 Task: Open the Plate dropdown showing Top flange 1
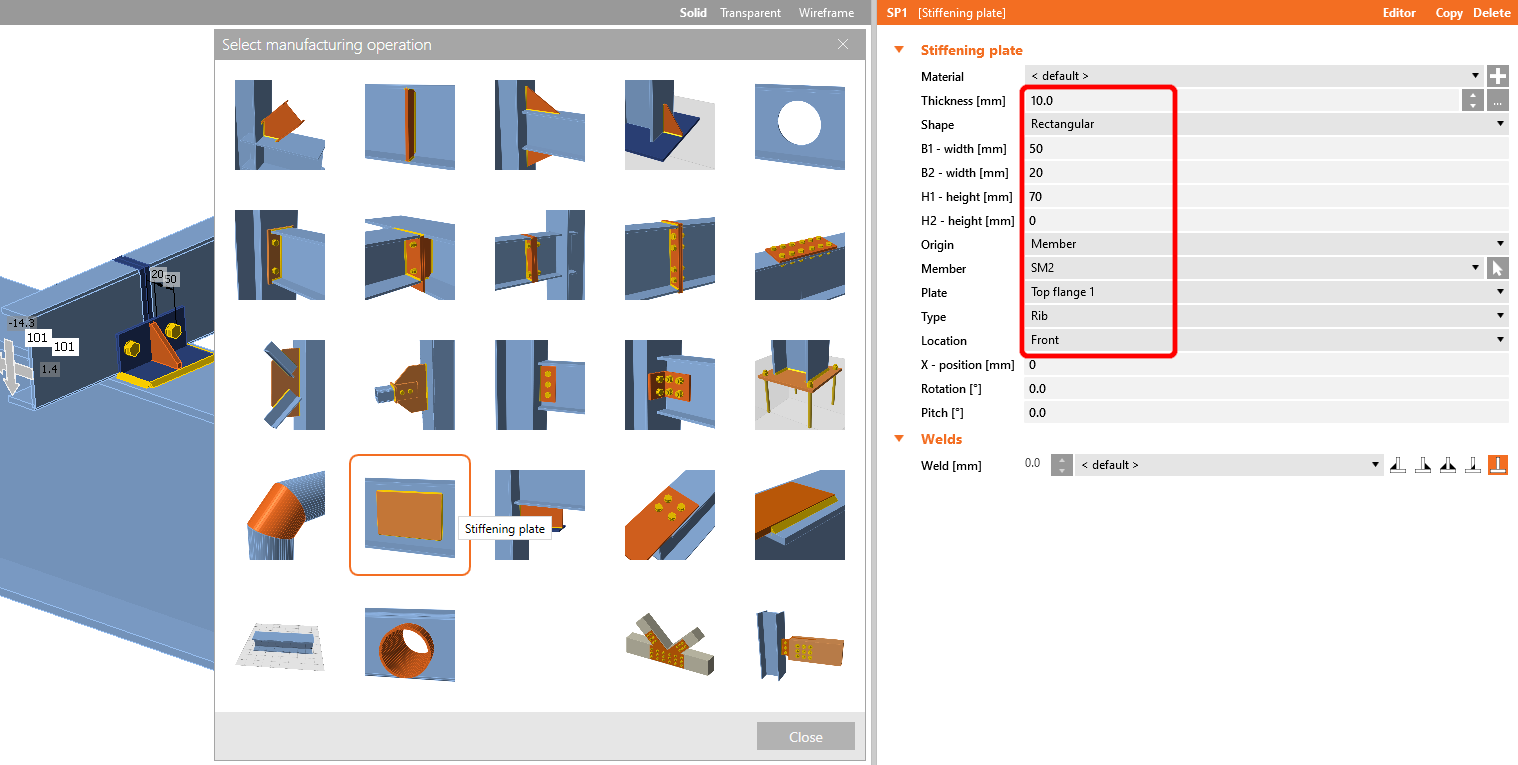1265,292
